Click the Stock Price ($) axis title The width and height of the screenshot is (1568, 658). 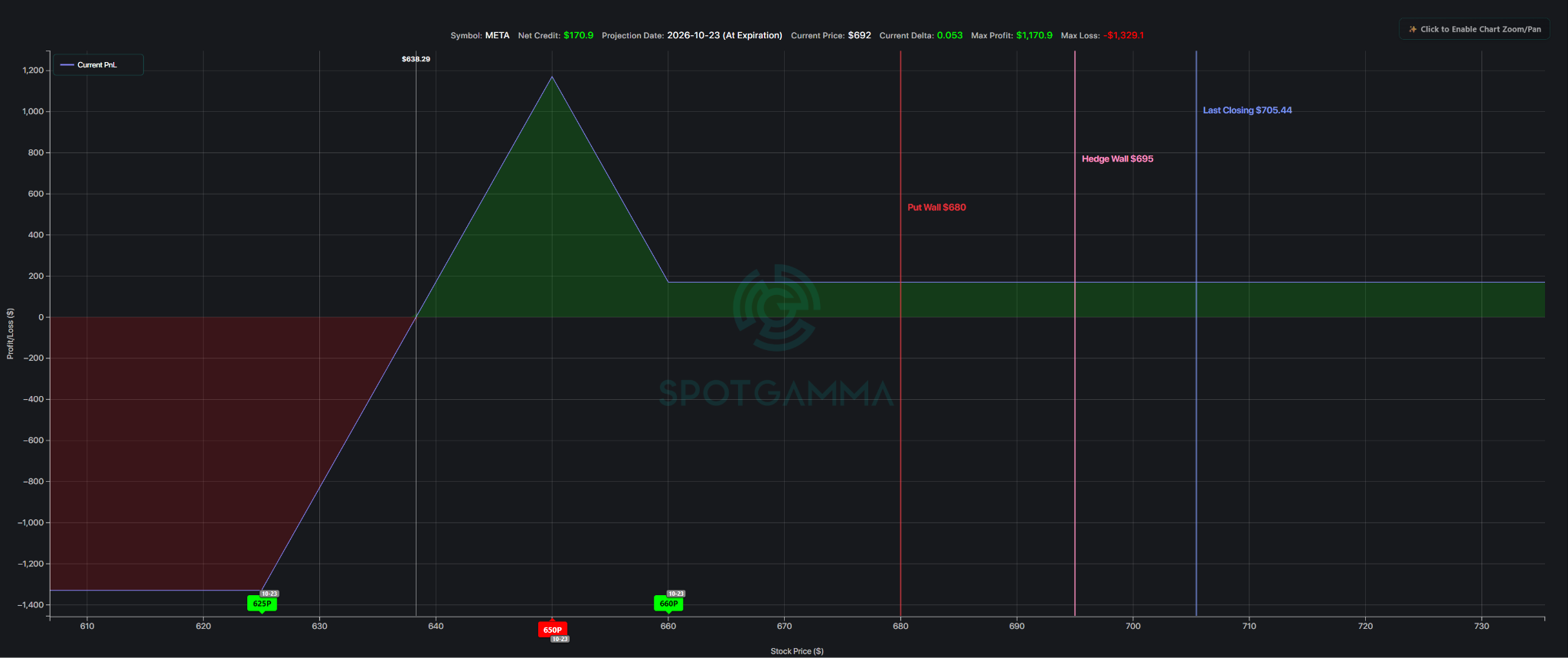click(x=797, y=651)
